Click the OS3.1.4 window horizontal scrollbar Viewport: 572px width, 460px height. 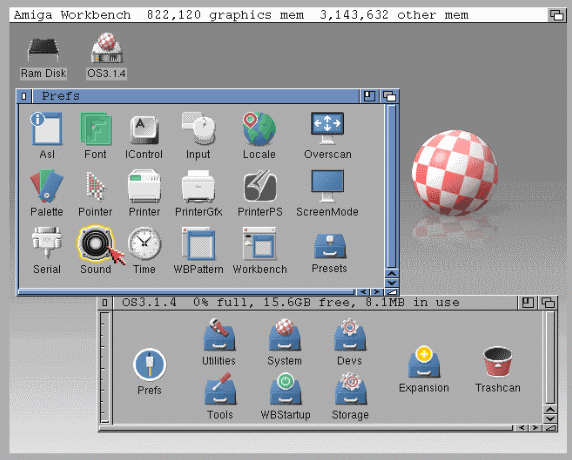pyautogui.click(x=306, y=428)
